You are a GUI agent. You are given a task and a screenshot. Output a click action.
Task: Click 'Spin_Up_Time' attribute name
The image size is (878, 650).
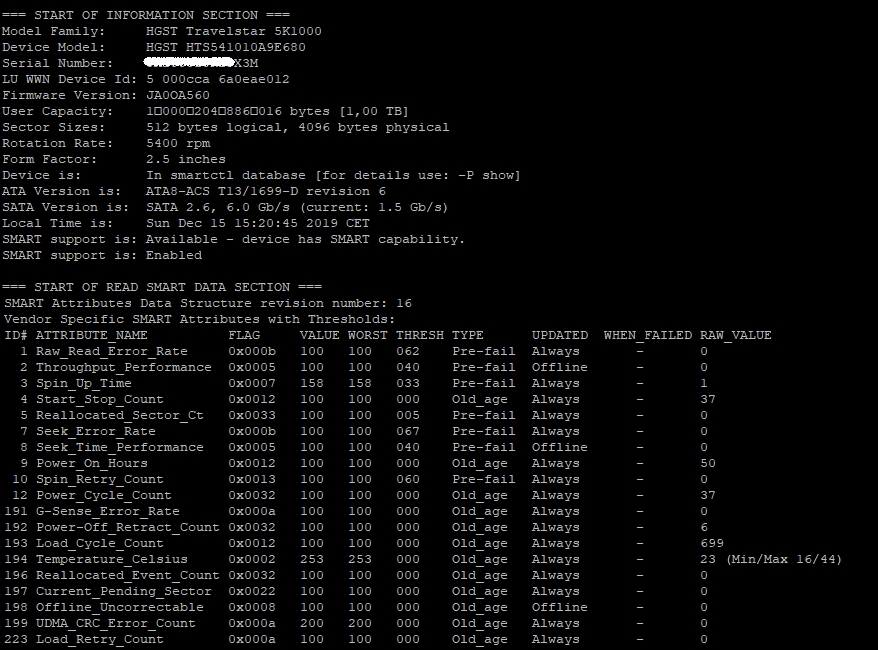pos(84,384)
